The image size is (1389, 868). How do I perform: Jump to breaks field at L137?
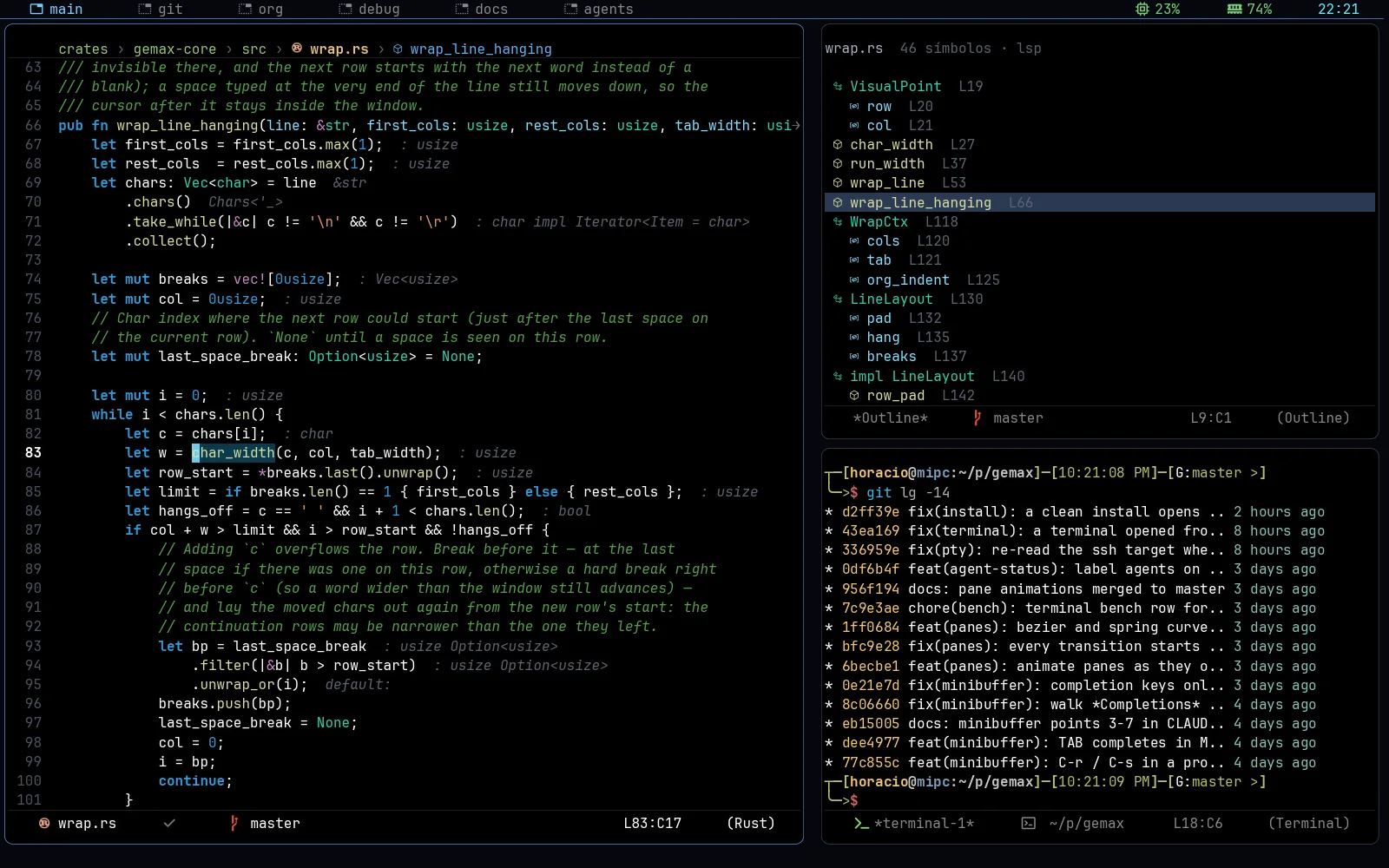(892, 357)
